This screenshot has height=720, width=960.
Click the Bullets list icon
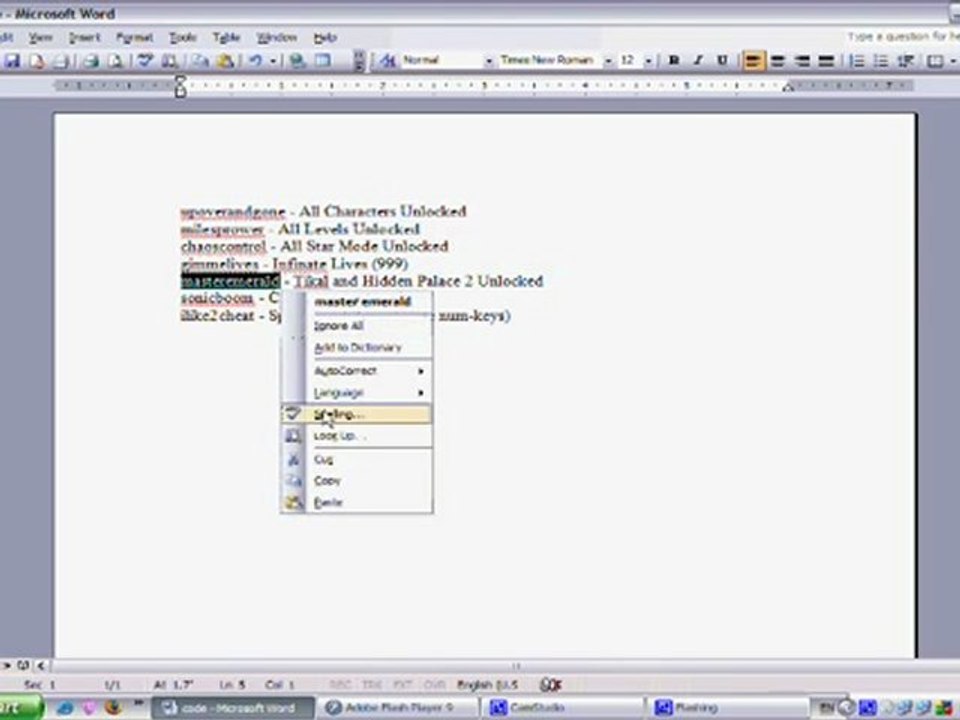(880, 61)
